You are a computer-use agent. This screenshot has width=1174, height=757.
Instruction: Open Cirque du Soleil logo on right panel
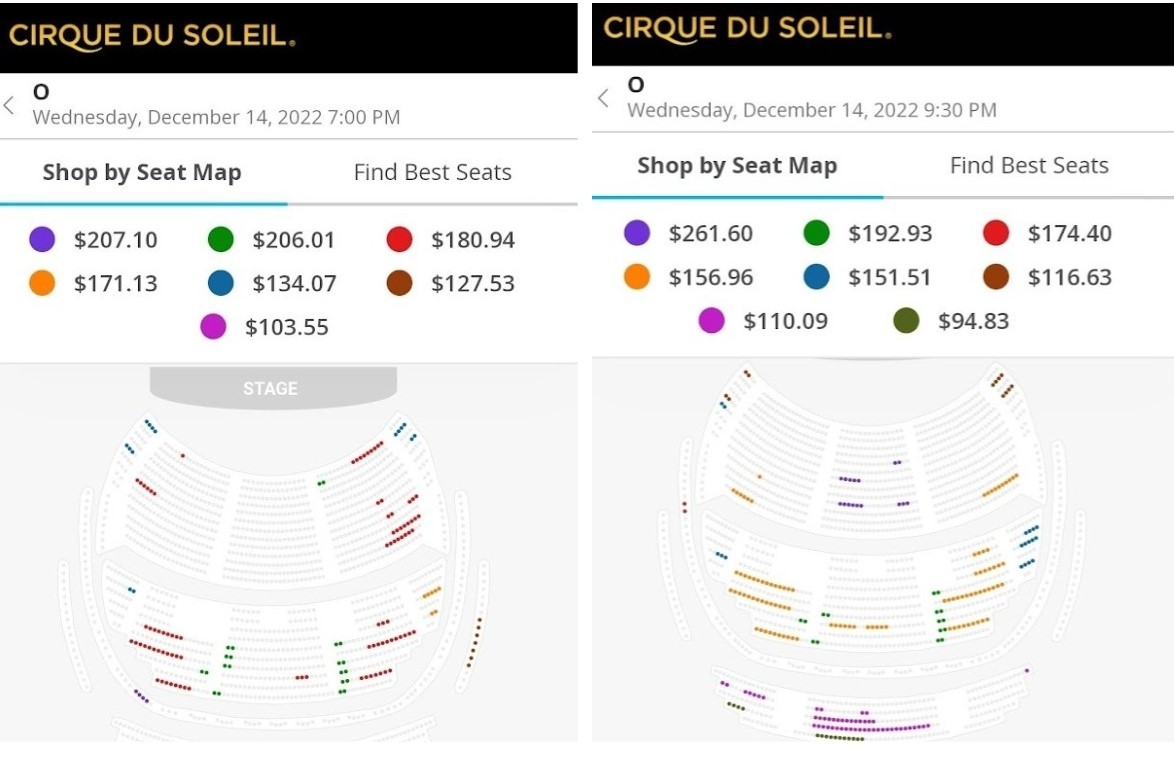(x=747, y=28)
